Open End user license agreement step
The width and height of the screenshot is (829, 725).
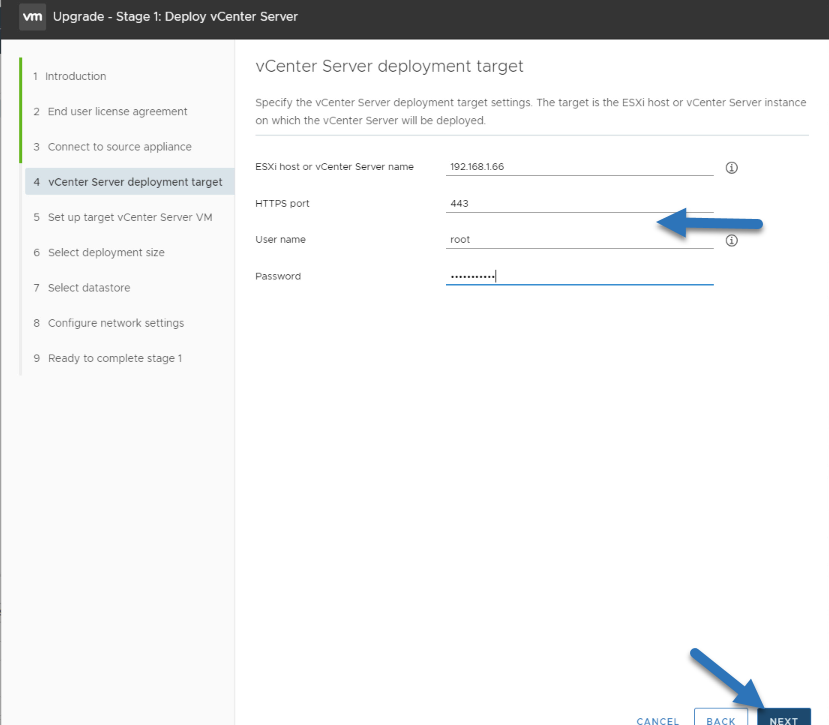click(x=110, y=112)
